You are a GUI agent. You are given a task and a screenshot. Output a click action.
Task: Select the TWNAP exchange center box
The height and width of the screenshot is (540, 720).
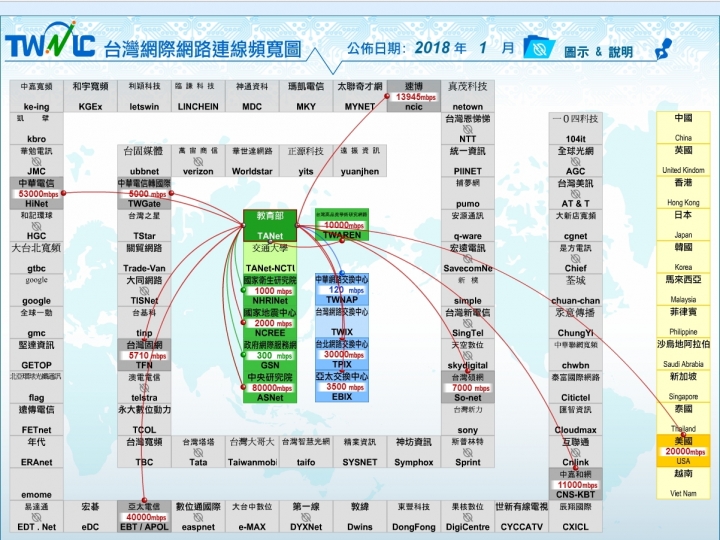342,290
